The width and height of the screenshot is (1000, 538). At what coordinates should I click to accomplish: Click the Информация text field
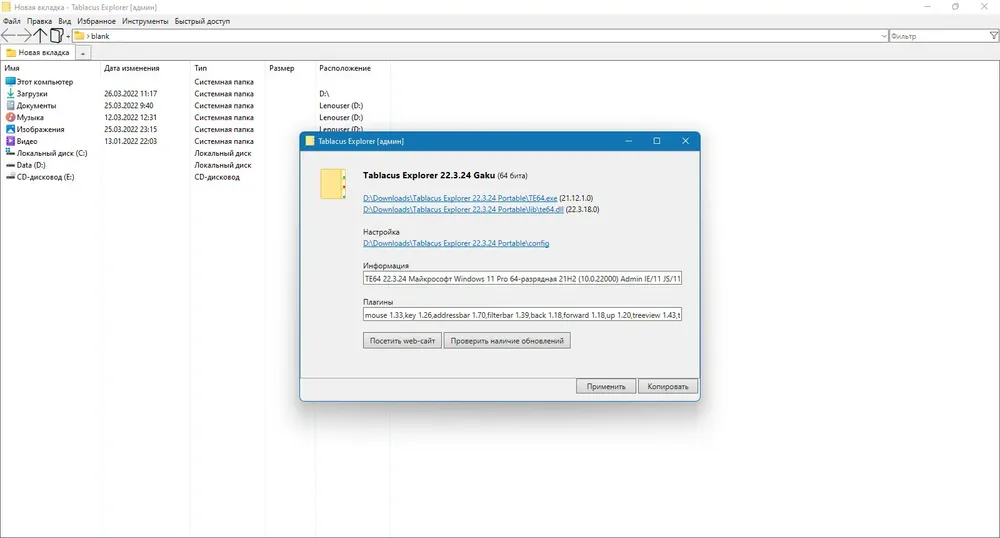(x=522, y=279)
